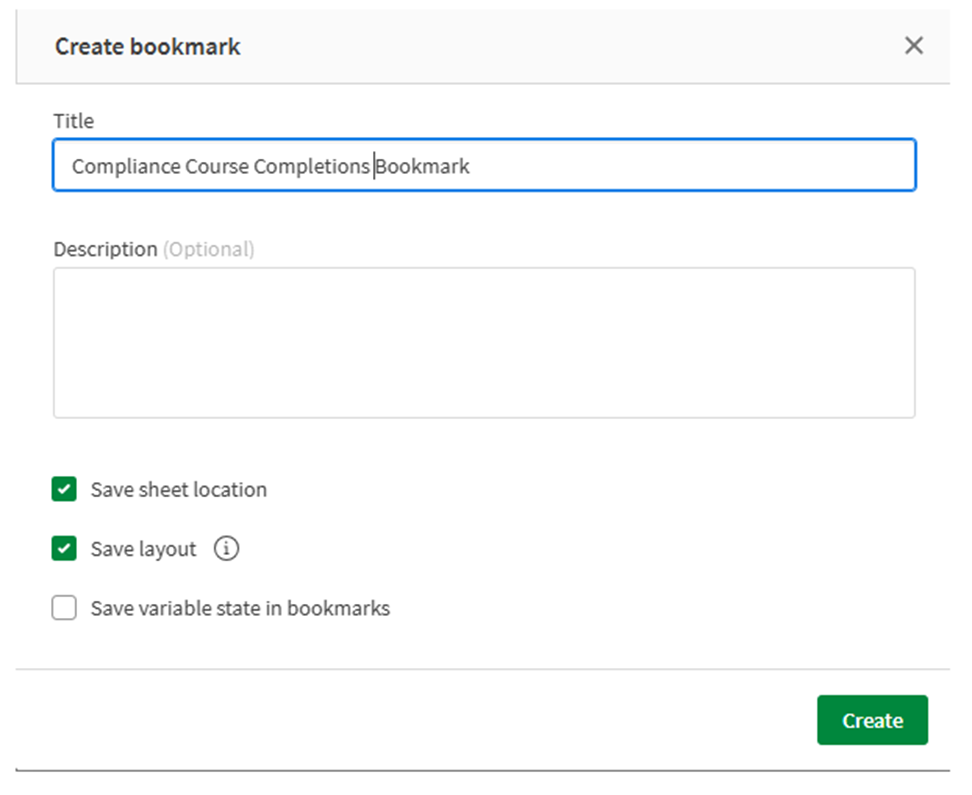
Task: Click the "(Optional)" hint beside Description
Action: [209, 249]
